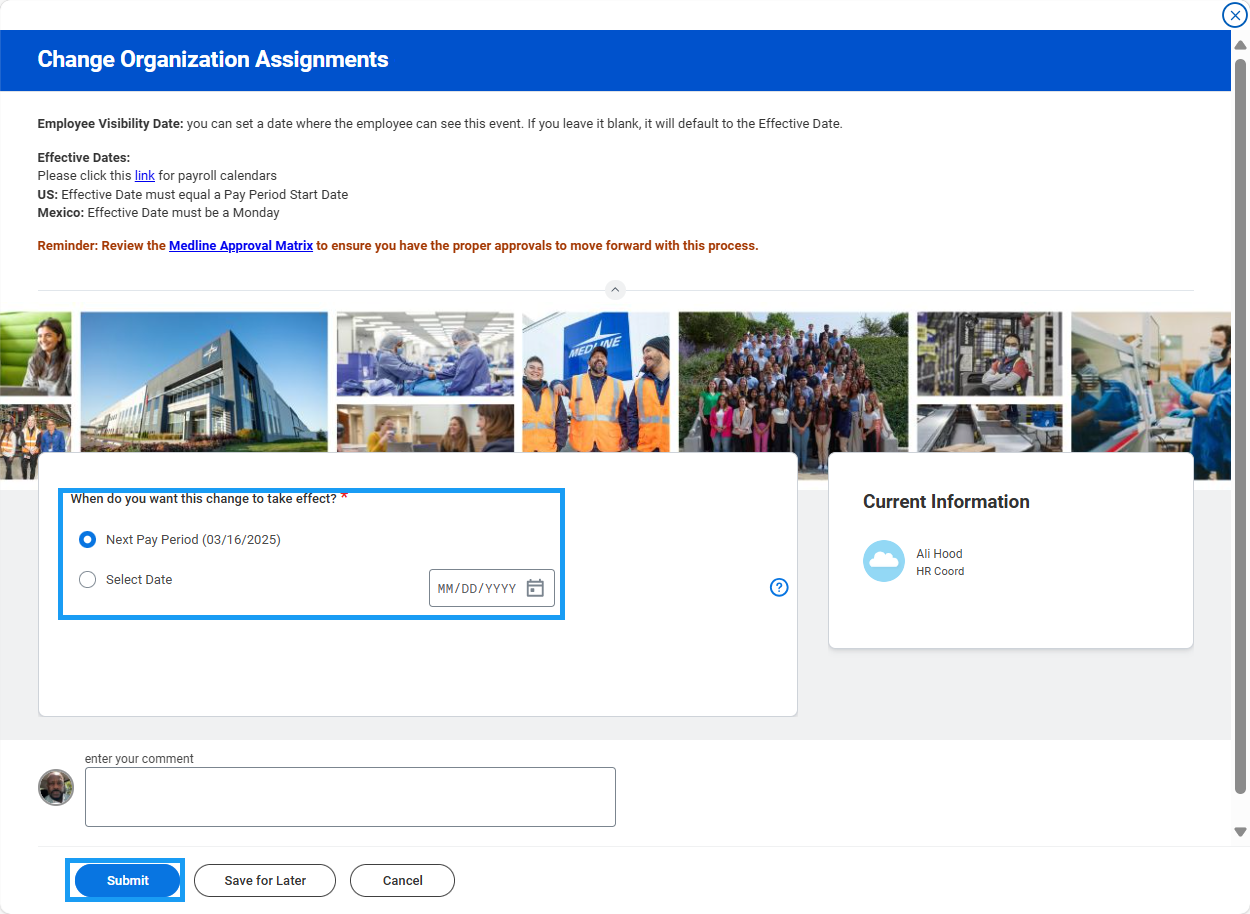Open the payroll calendars link
The width and height of the screenshot is (1250, 914).
[x=145, y=176]
